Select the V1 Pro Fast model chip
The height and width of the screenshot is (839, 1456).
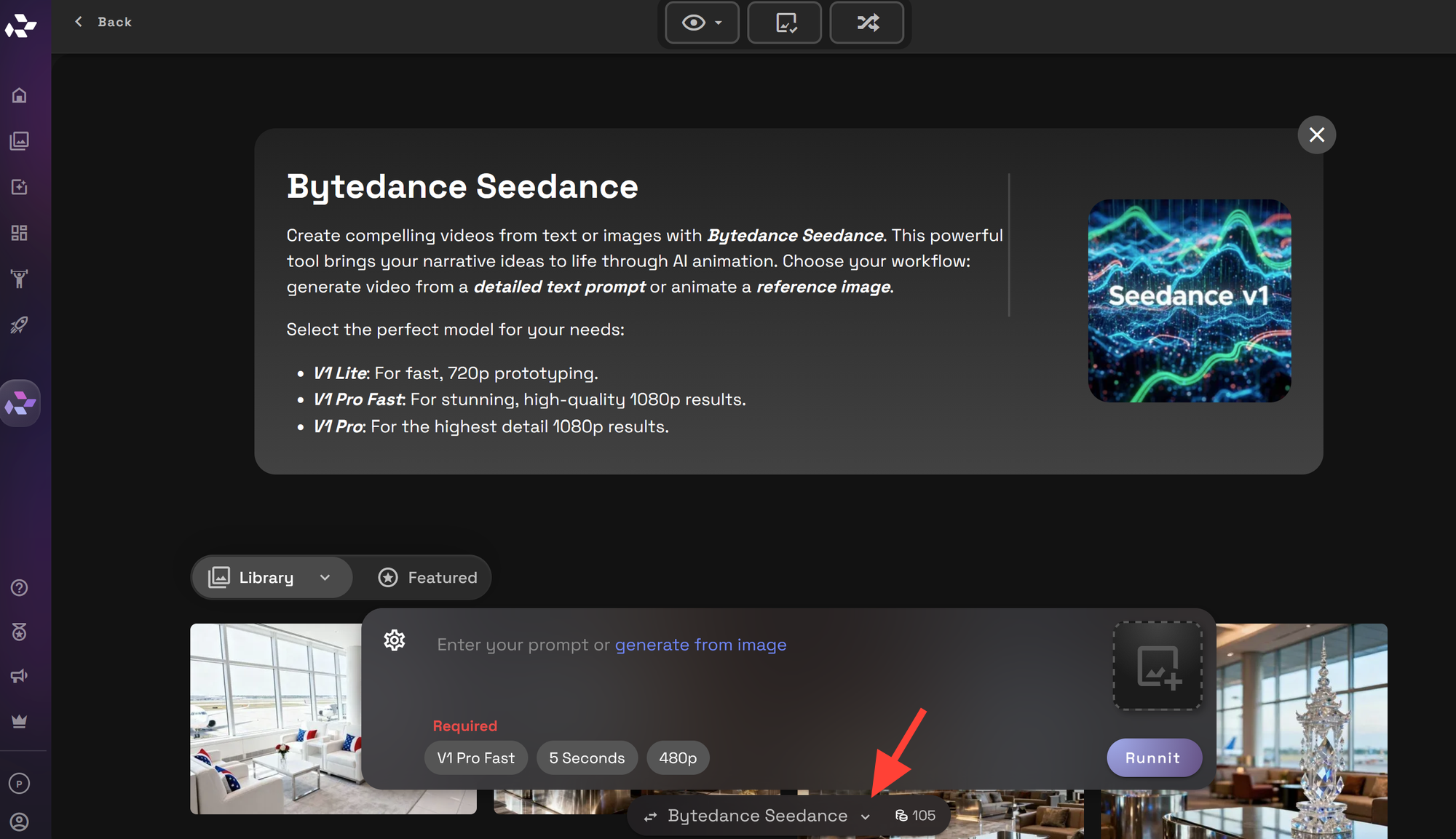(x=475, y=758)
